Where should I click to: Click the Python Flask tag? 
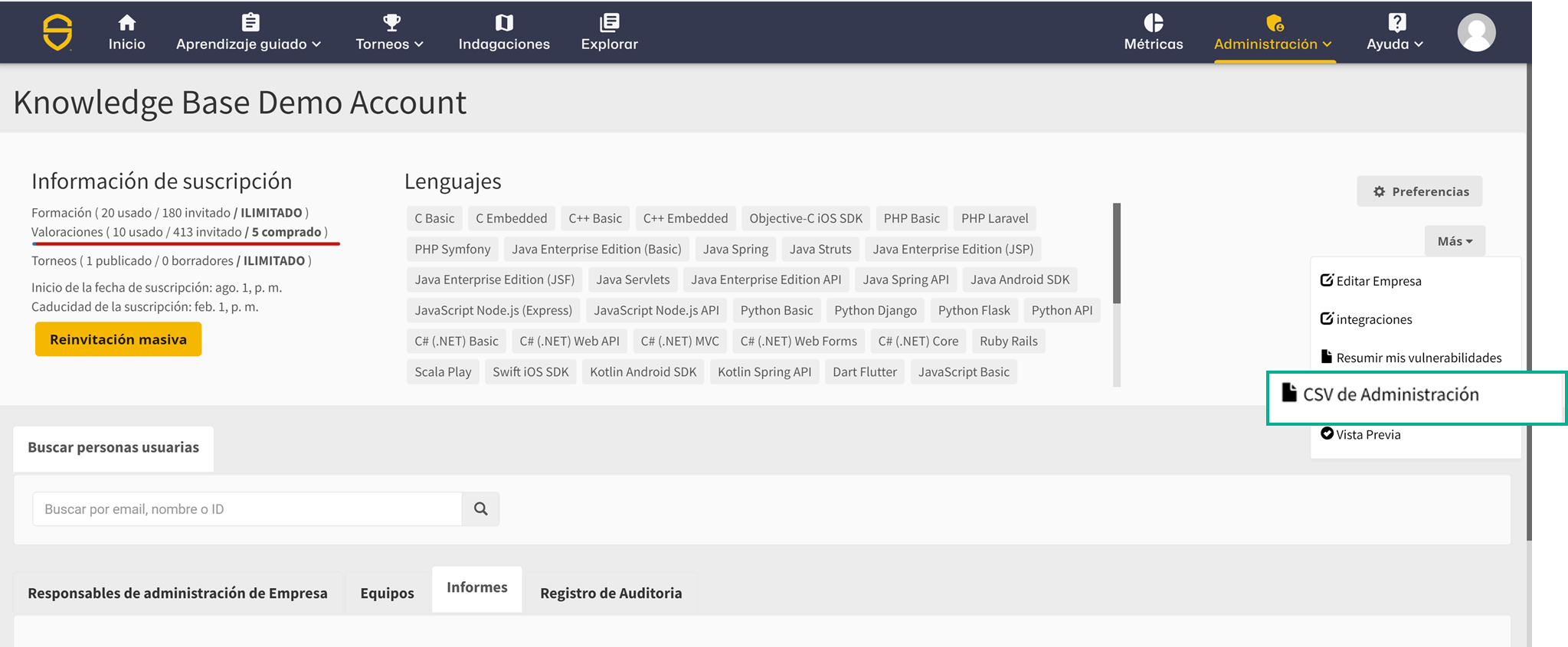click(974, 310)
